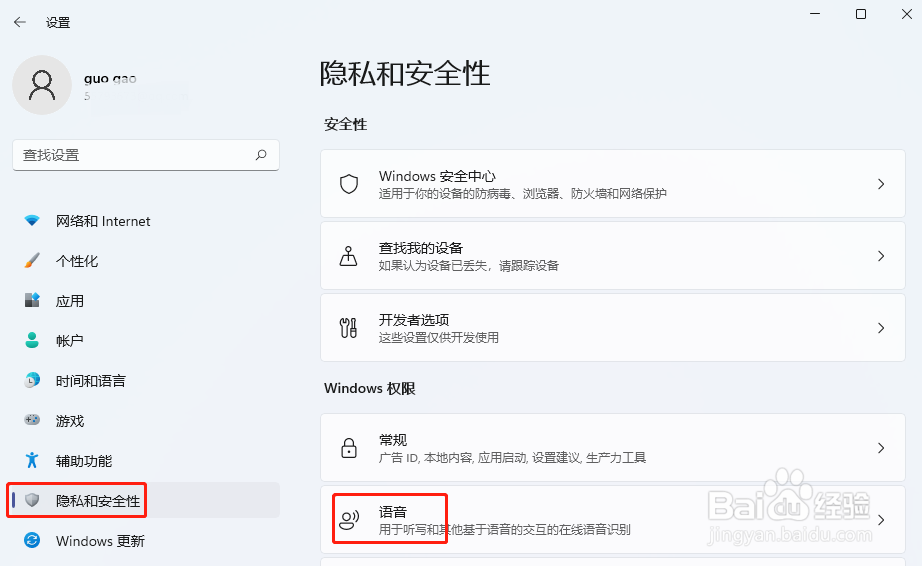Click the search magnifier icon
Image resolution: width=922 pixels, height=566 pixels.
[x=261, y=155]
